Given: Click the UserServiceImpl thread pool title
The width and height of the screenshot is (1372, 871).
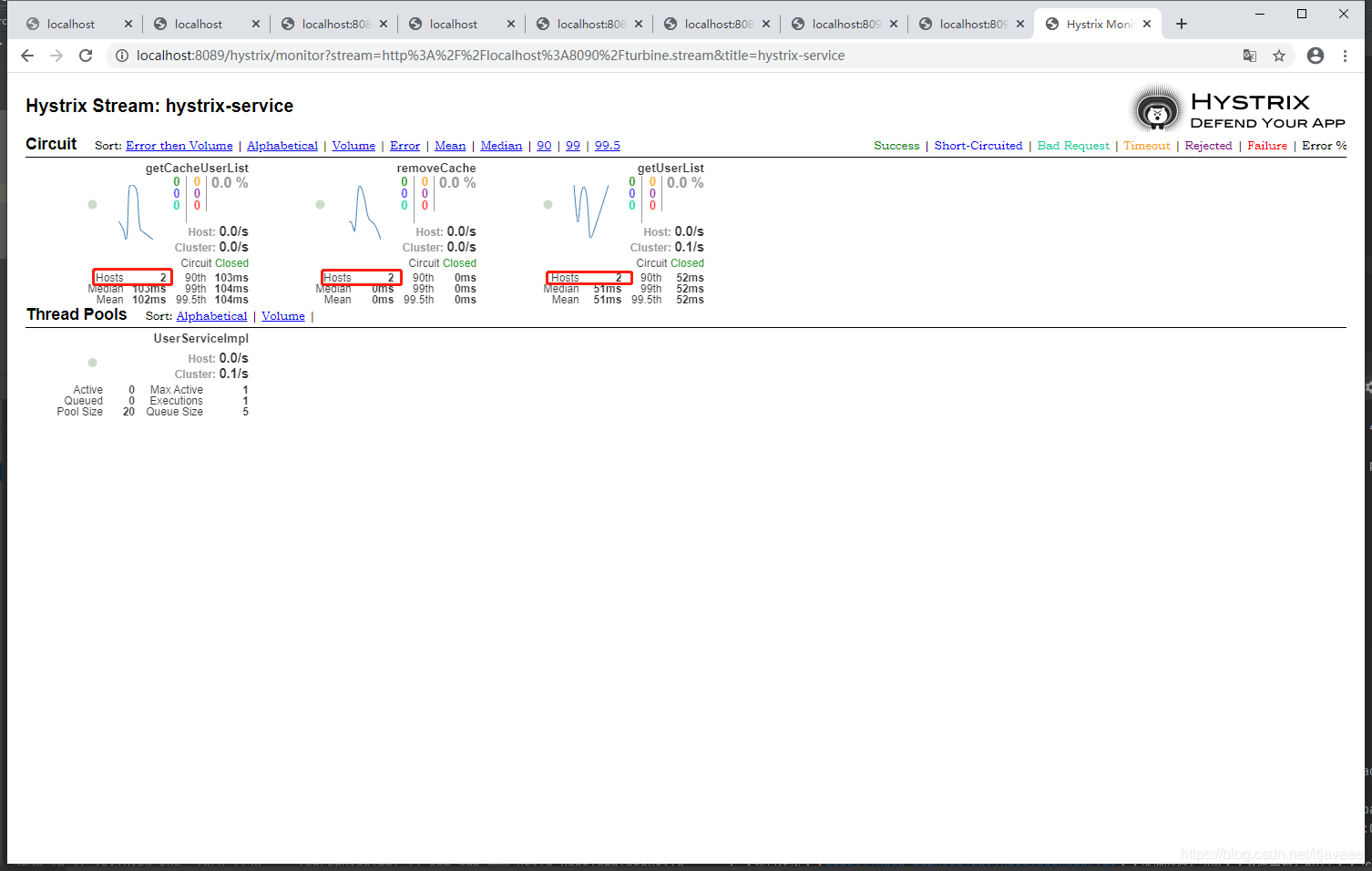Looking at the screenshot, I should tap(200, 339).
